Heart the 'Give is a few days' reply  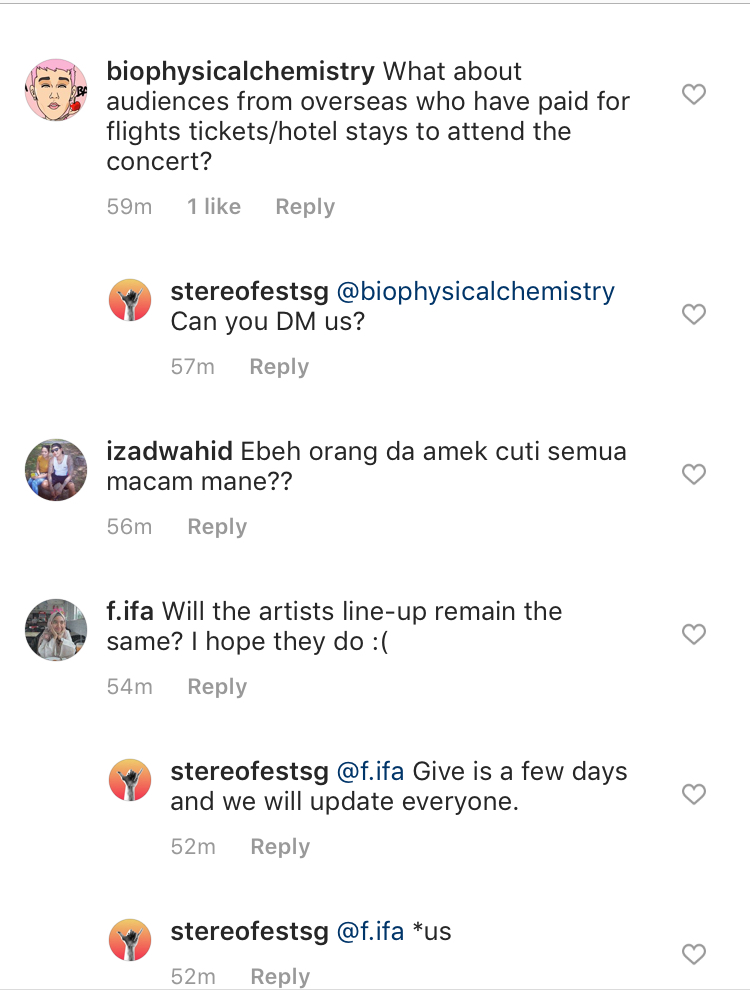693,794
